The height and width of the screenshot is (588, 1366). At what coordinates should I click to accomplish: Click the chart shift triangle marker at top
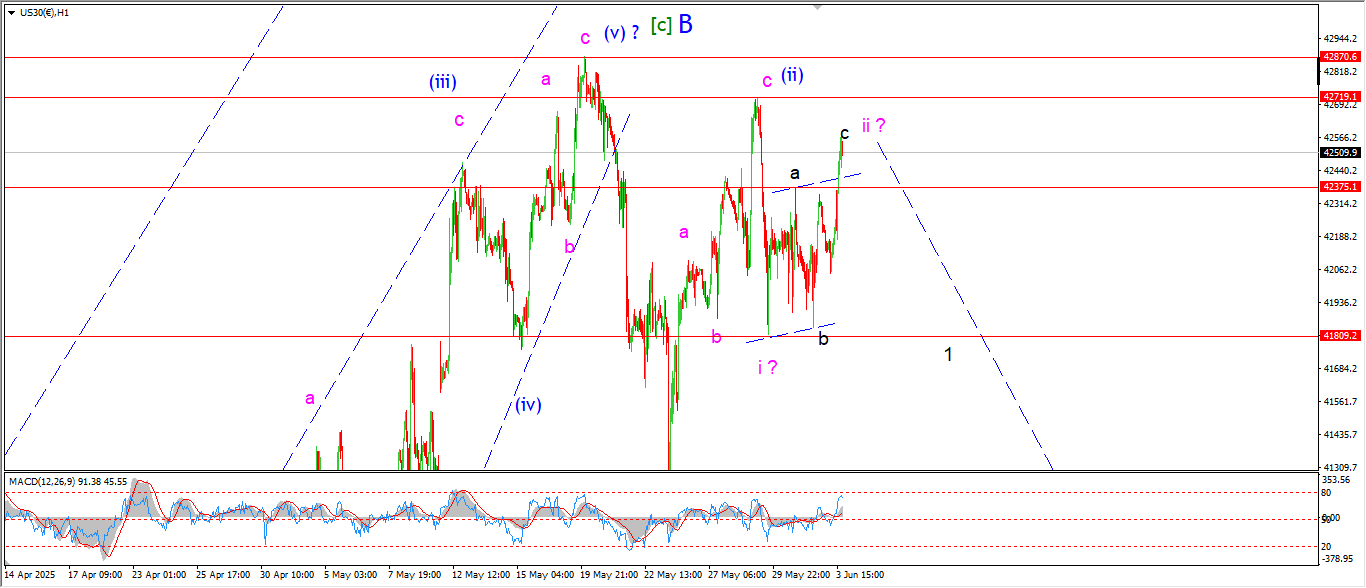click(819, 7)
